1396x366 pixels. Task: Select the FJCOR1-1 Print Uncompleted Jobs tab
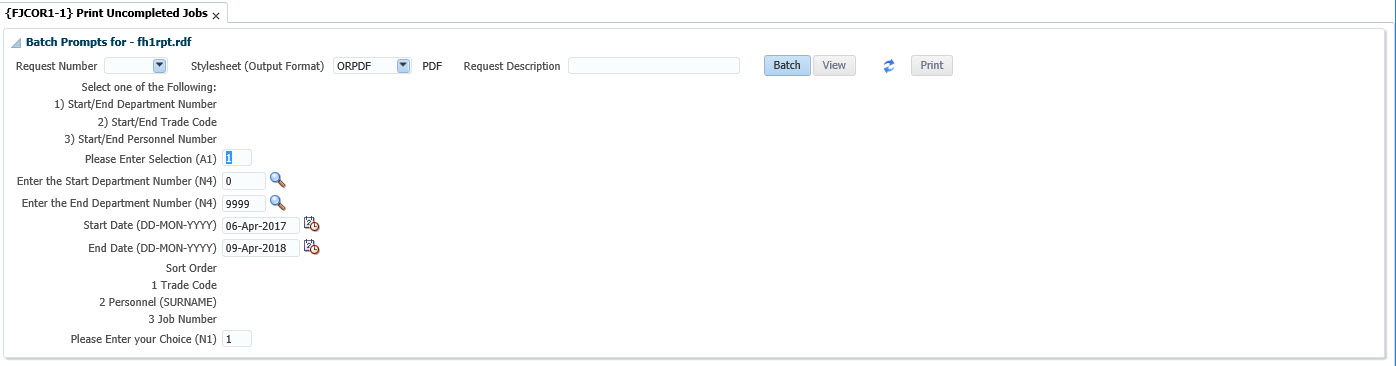pyautogui.click(x=106, y=14)
